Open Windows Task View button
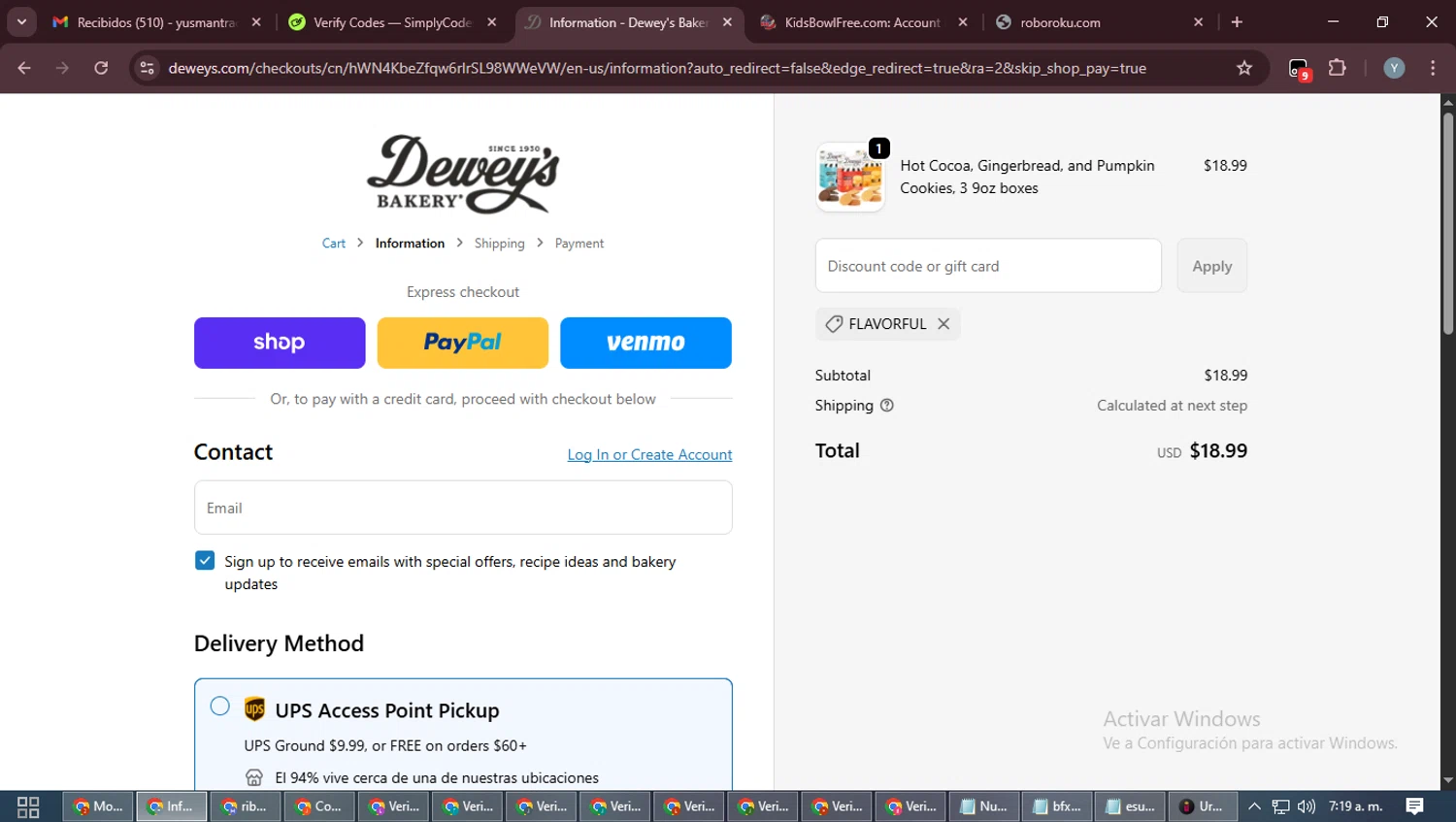Viewport: 1456px width, 822px height. click(28, 806)
